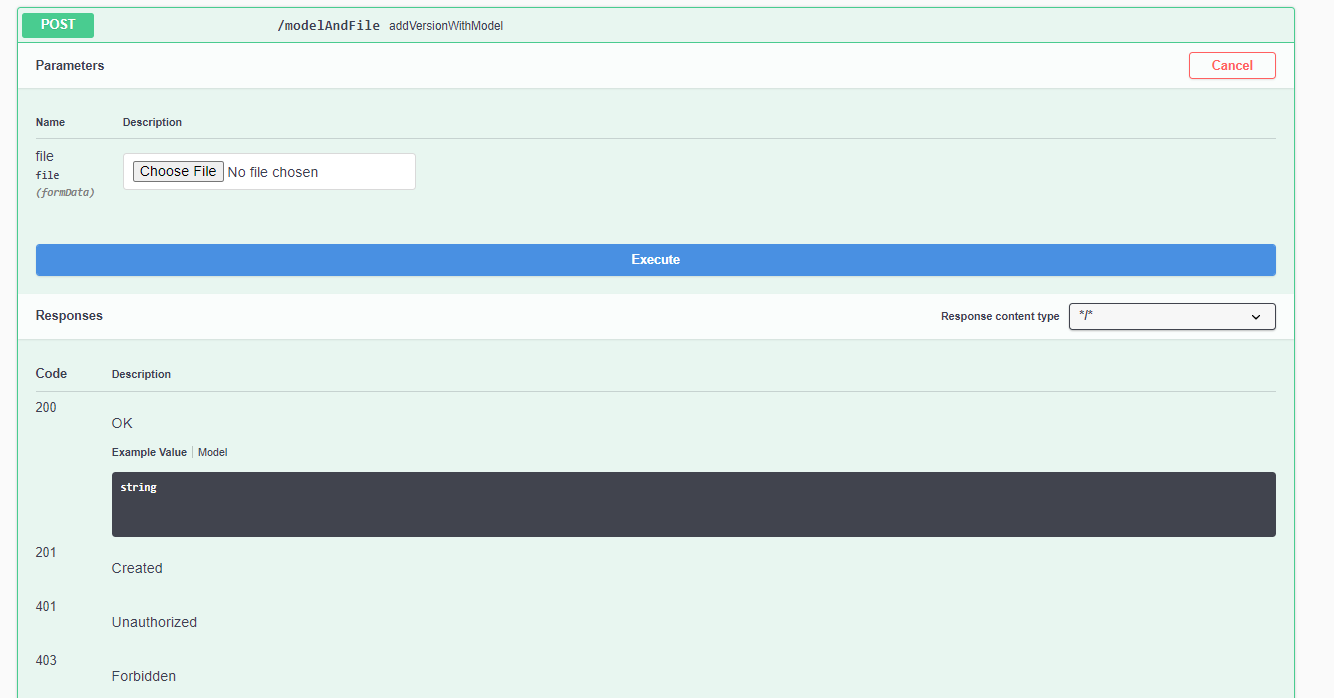
Task: Execute the API request
Action: point(656,260)
